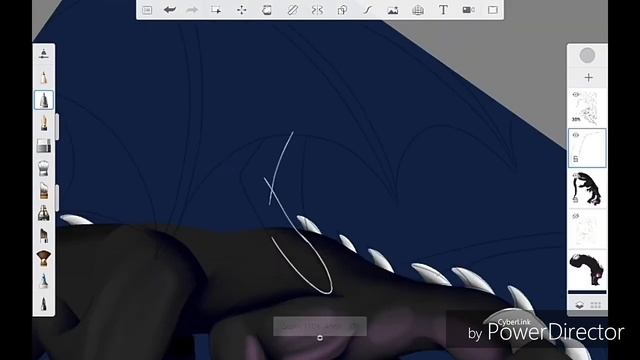Show the hidden faint sketch layer

coord(576,216)
